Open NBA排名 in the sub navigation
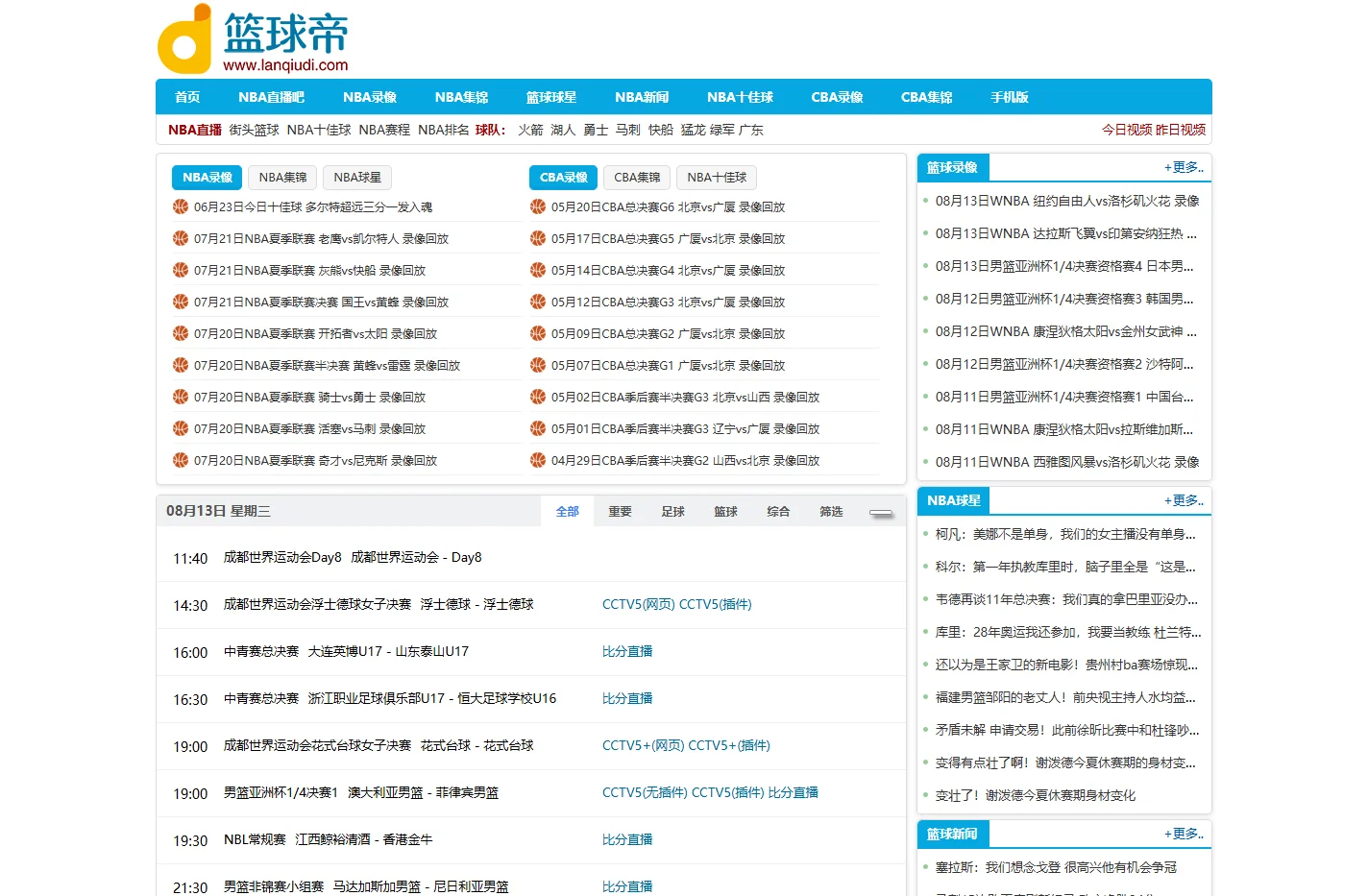The height and width of the screenshot is (896, 1368). 444,130
